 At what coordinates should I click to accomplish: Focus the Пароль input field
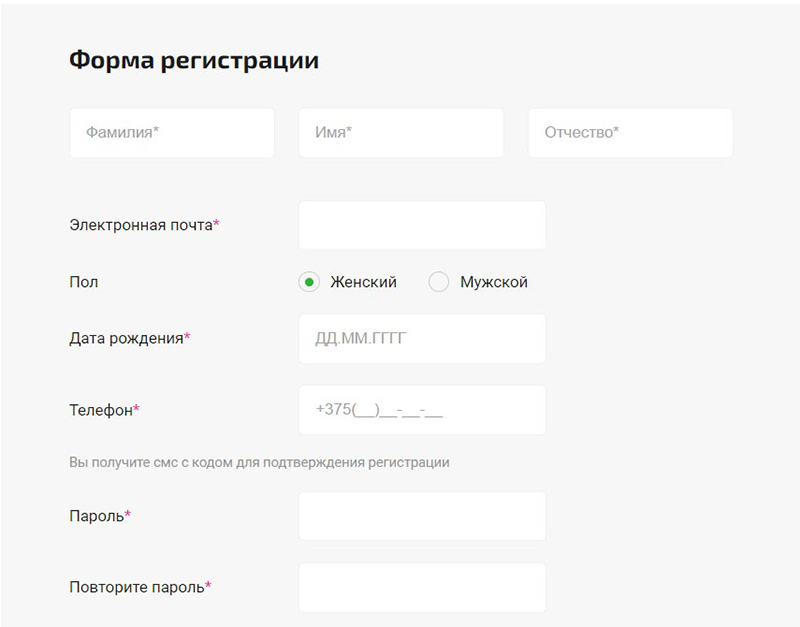[422, 516]
